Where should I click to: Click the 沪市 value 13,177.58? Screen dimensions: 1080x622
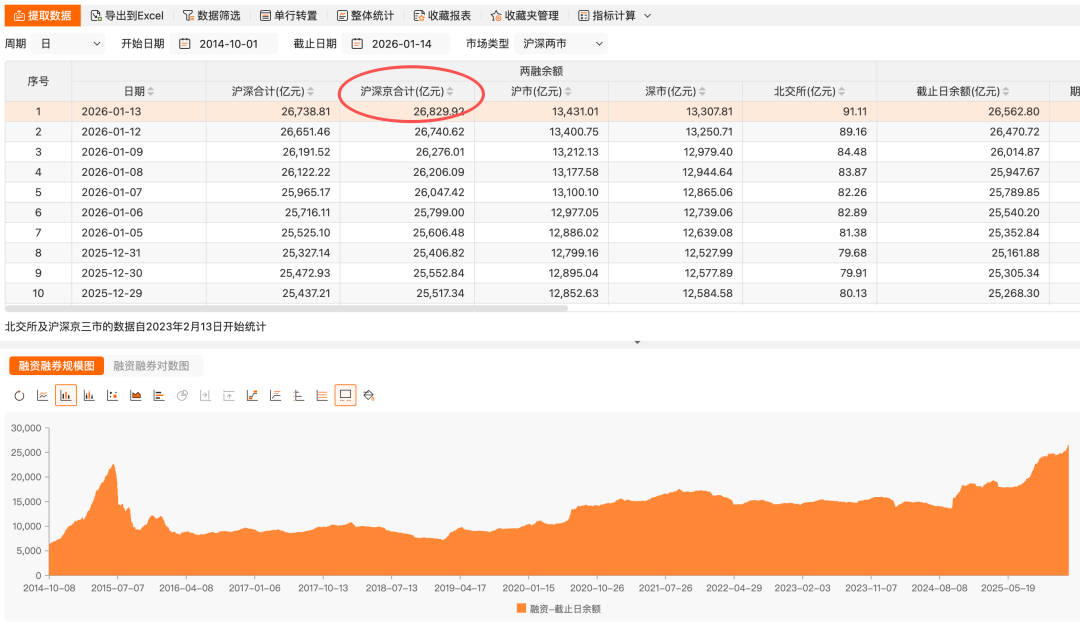coord(574,172)
